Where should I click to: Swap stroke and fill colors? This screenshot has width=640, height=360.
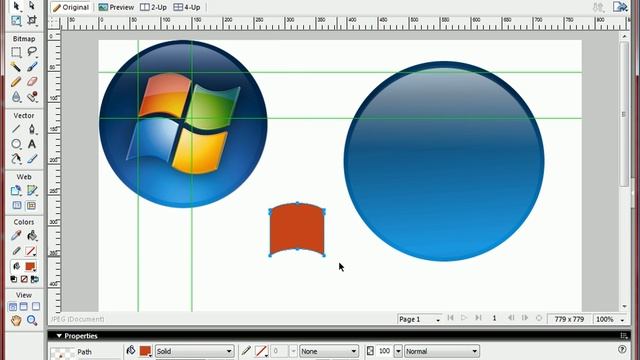click(35, 279)
